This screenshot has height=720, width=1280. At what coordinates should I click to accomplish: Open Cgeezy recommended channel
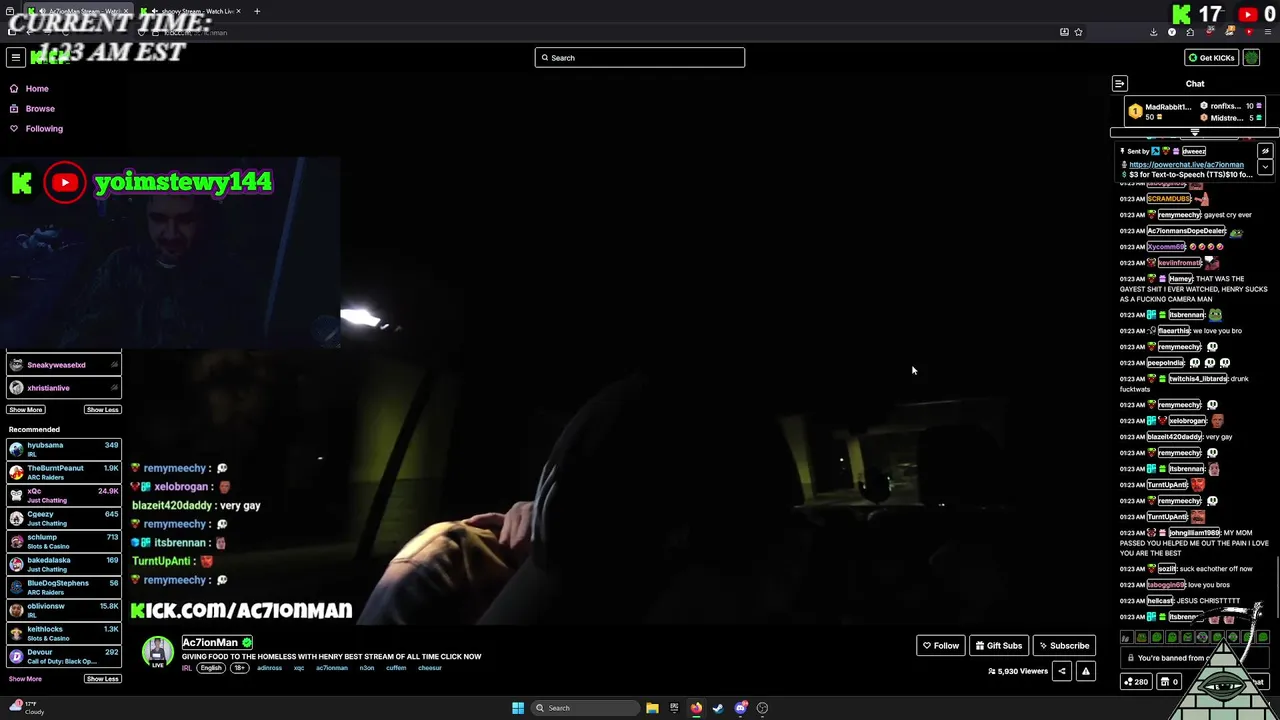click(64, 518)
